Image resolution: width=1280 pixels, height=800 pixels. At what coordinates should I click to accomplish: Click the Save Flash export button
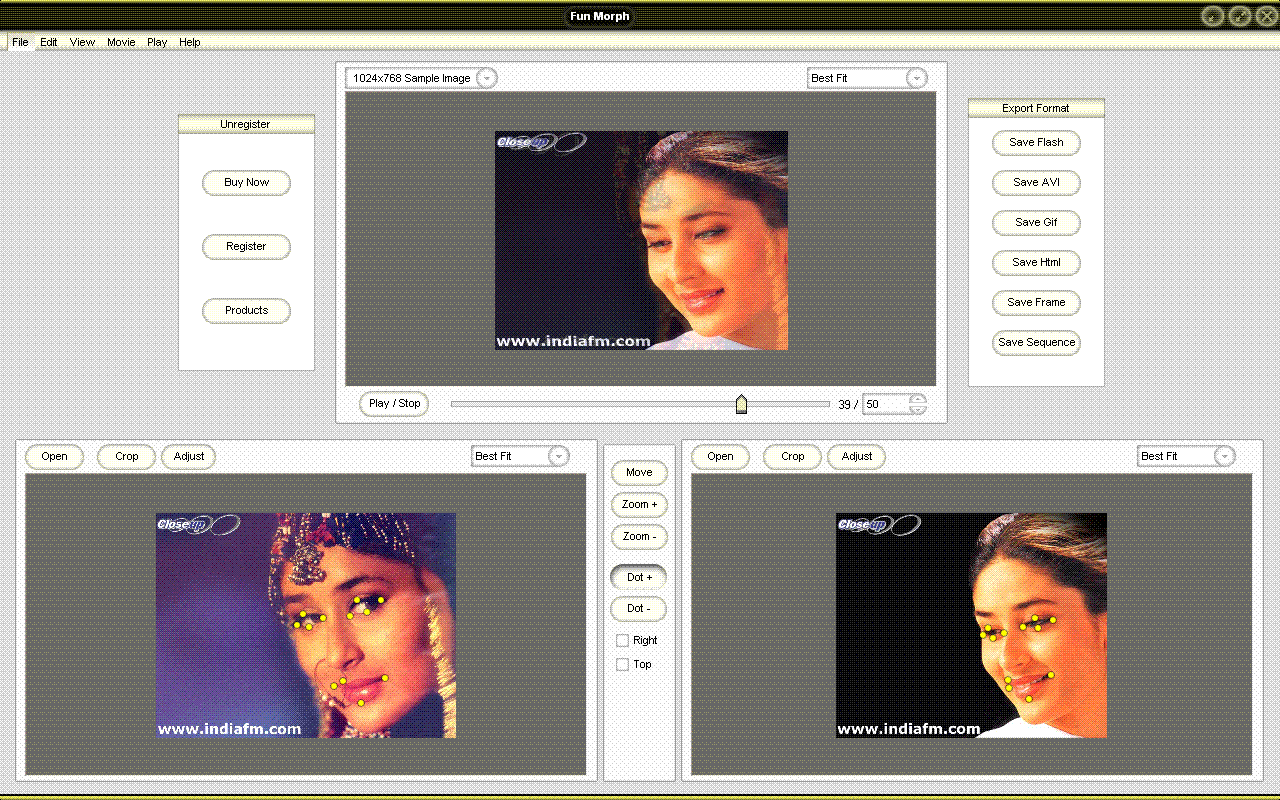tap(1036, 143)
